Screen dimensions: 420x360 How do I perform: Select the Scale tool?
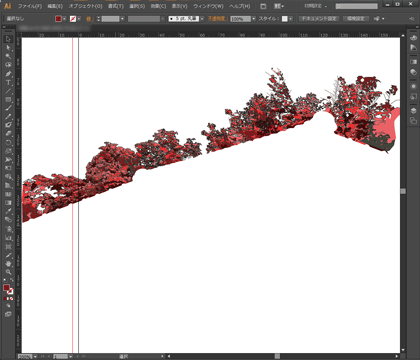tap(8, 151)
